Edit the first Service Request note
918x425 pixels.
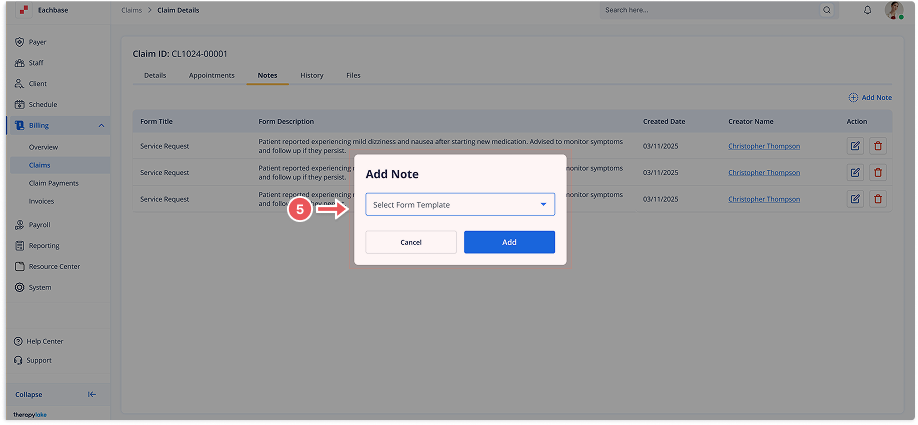tap(855, 146)
